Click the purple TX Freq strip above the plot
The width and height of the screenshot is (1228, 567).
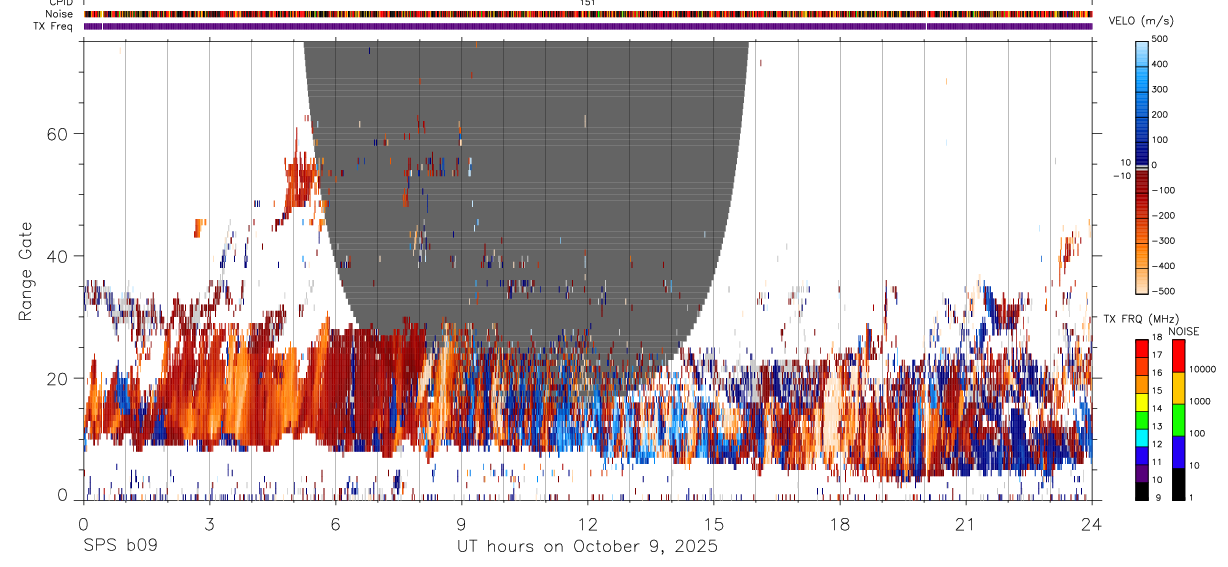coord(588,26)
